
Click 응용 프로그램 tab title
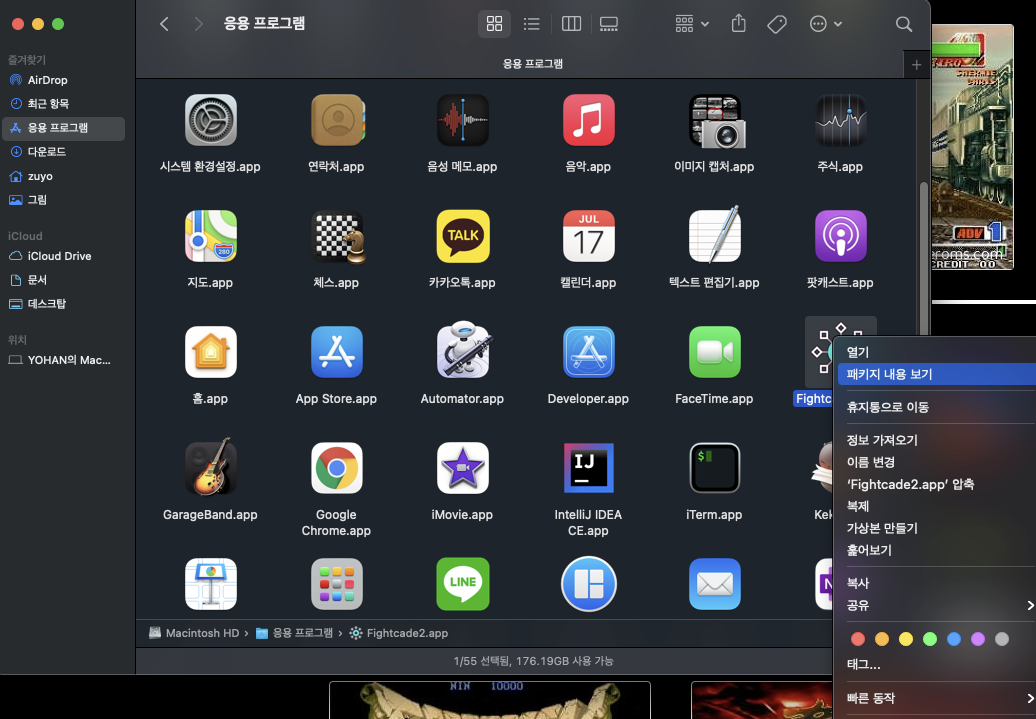(x=533, y=64)
